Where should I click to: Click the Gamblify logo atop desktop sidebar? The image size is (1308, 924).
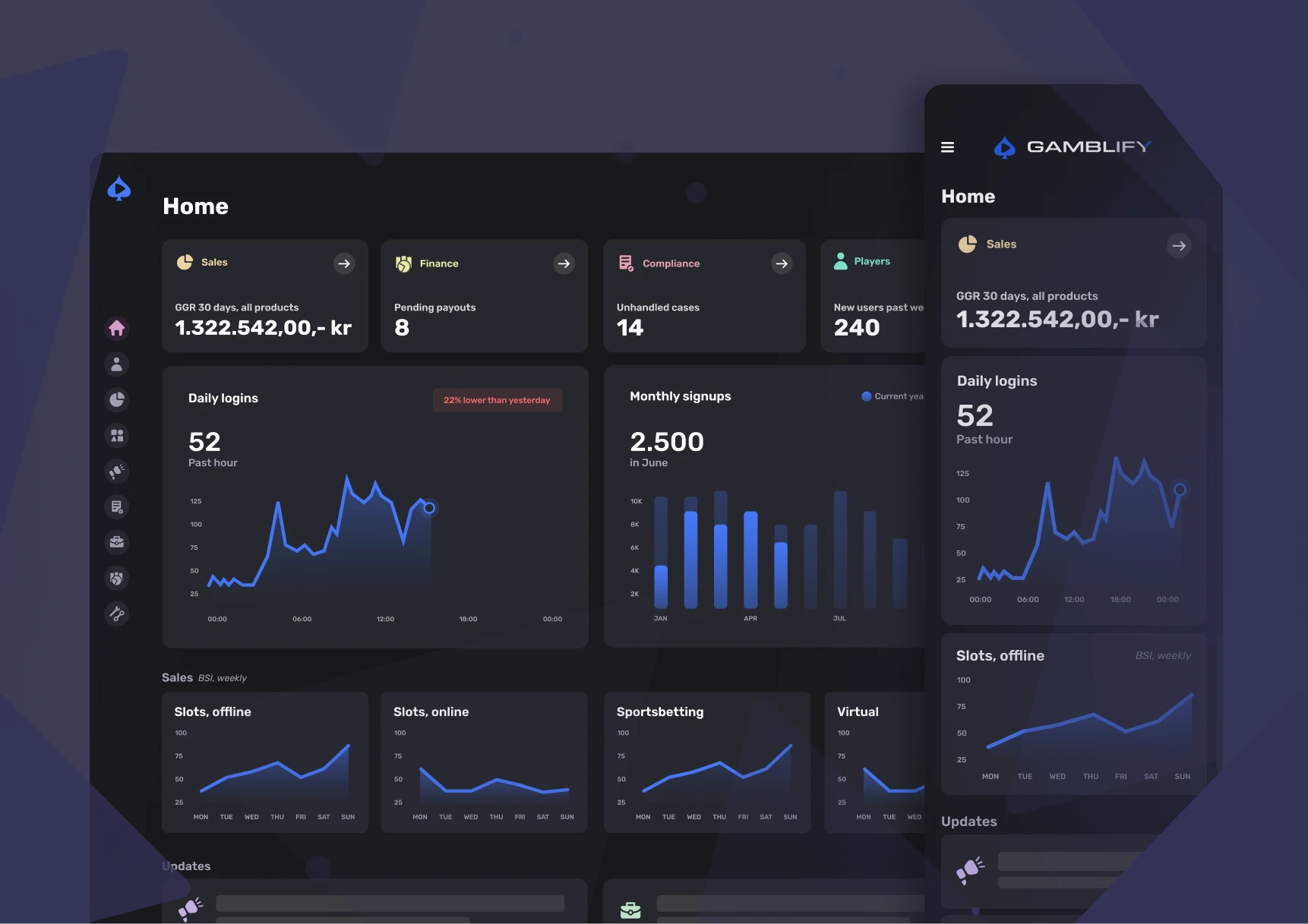click(x=118, y=188)
